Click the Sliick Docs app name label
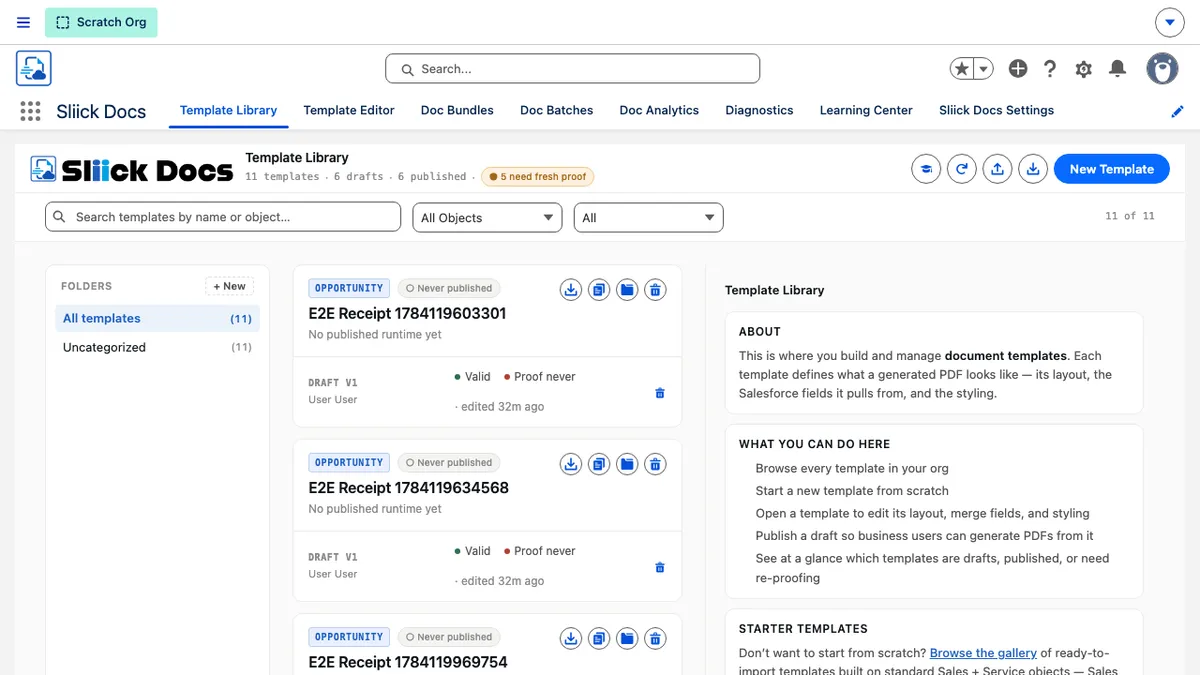Screen dimensions: 1200x675 pyautogui.click(x=101, y=112)
